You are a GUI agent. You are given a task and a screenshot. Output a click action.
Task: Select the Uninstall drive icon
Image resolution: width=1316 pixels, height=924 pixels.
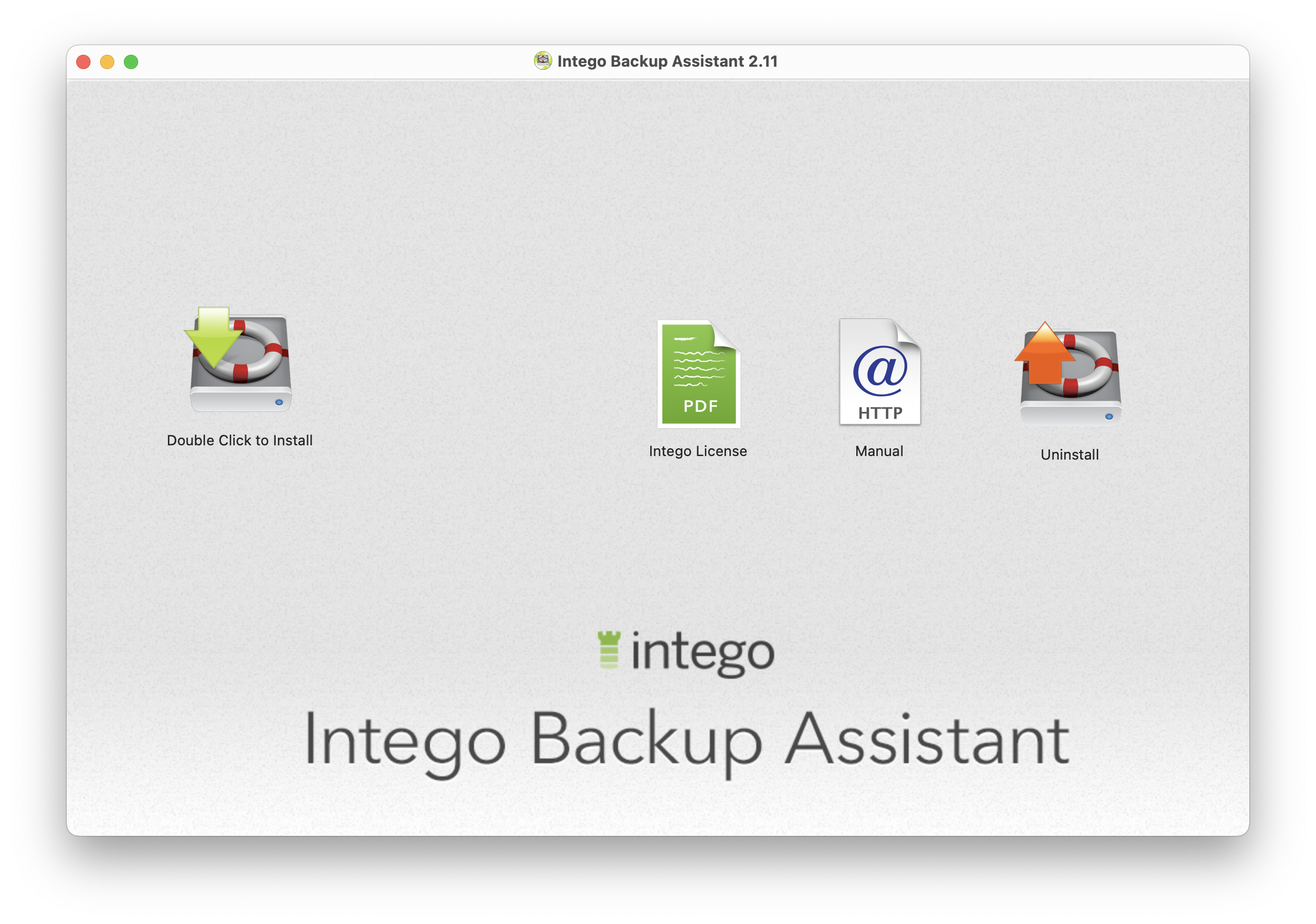coord(1069,373)
